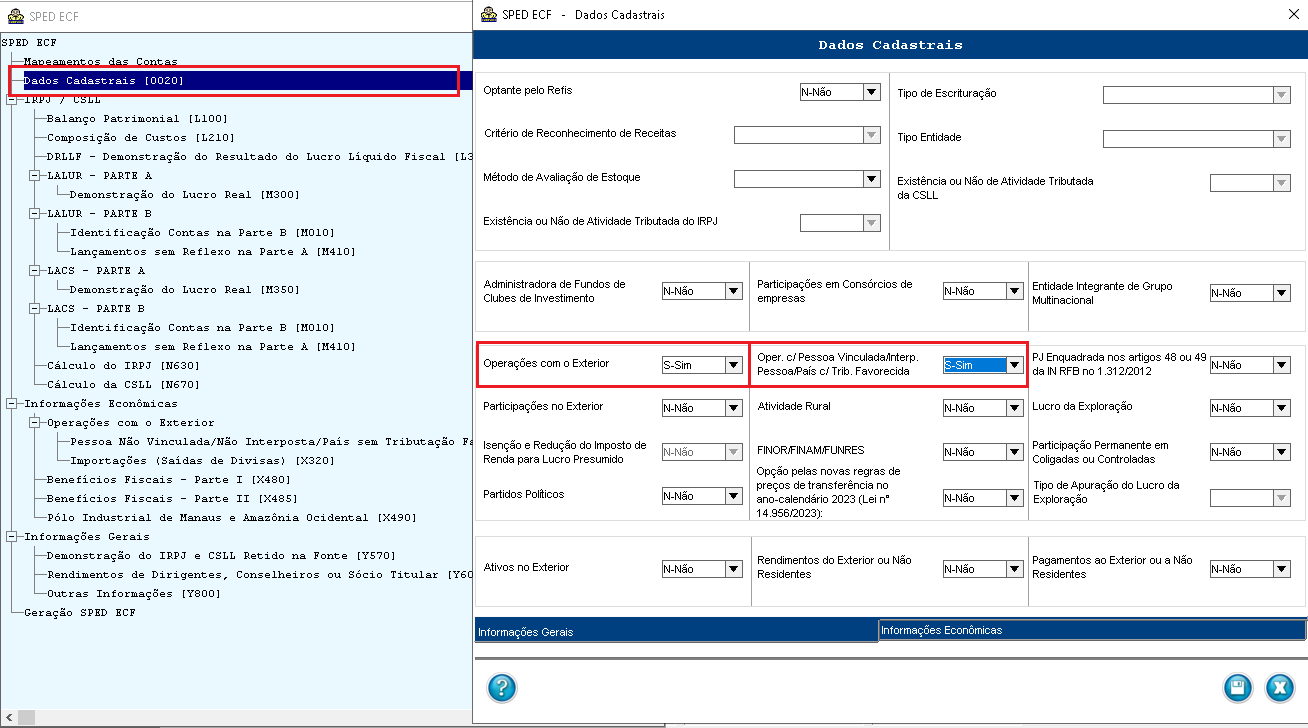
Task: Open Demonstração do Lucro Real [M350]
Action: point(185,289)
